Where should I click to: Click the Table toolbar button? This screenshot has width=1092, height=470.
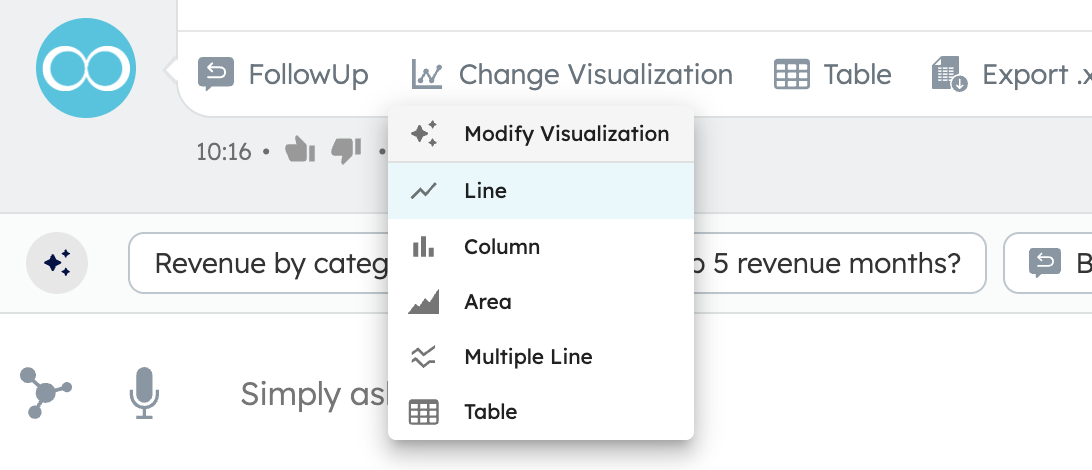(x=833, y=74)
